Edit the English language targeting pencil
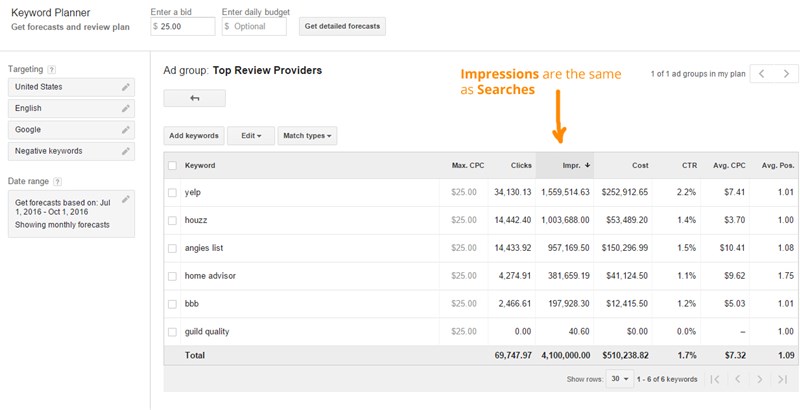This screenshot has height=410, width=800. (125, 109)
